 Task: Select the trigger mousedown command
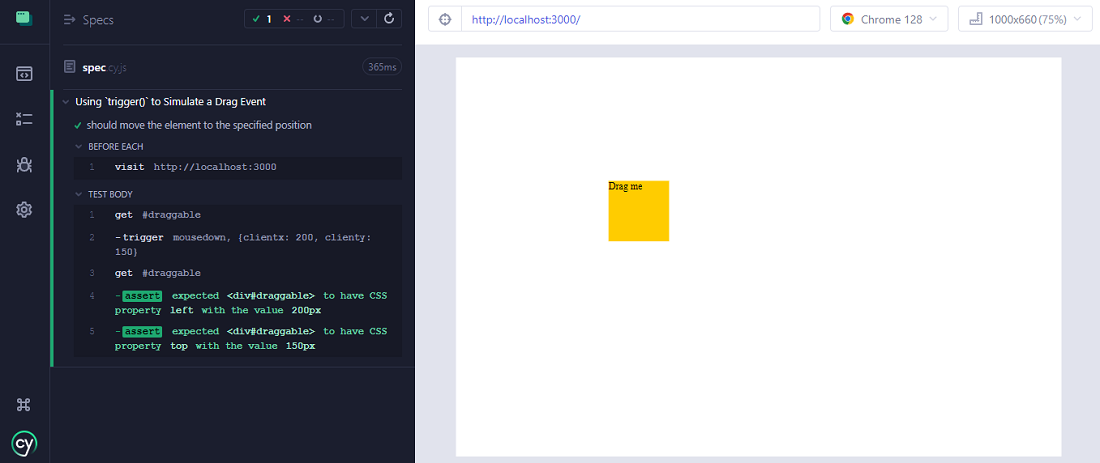click(238, 244)
